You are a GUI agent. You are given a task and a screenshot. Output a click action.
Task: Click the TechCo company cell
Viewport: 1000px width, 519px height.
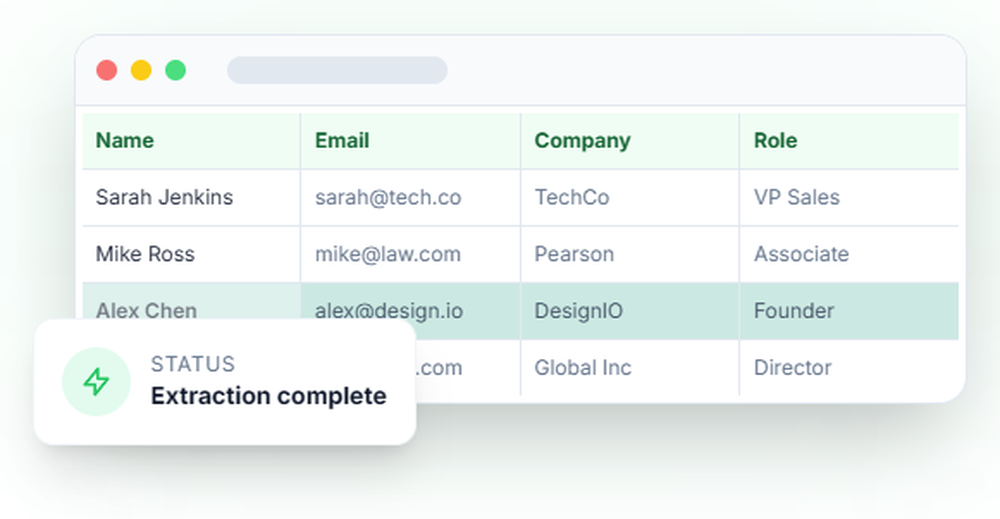tap(572, 197)
